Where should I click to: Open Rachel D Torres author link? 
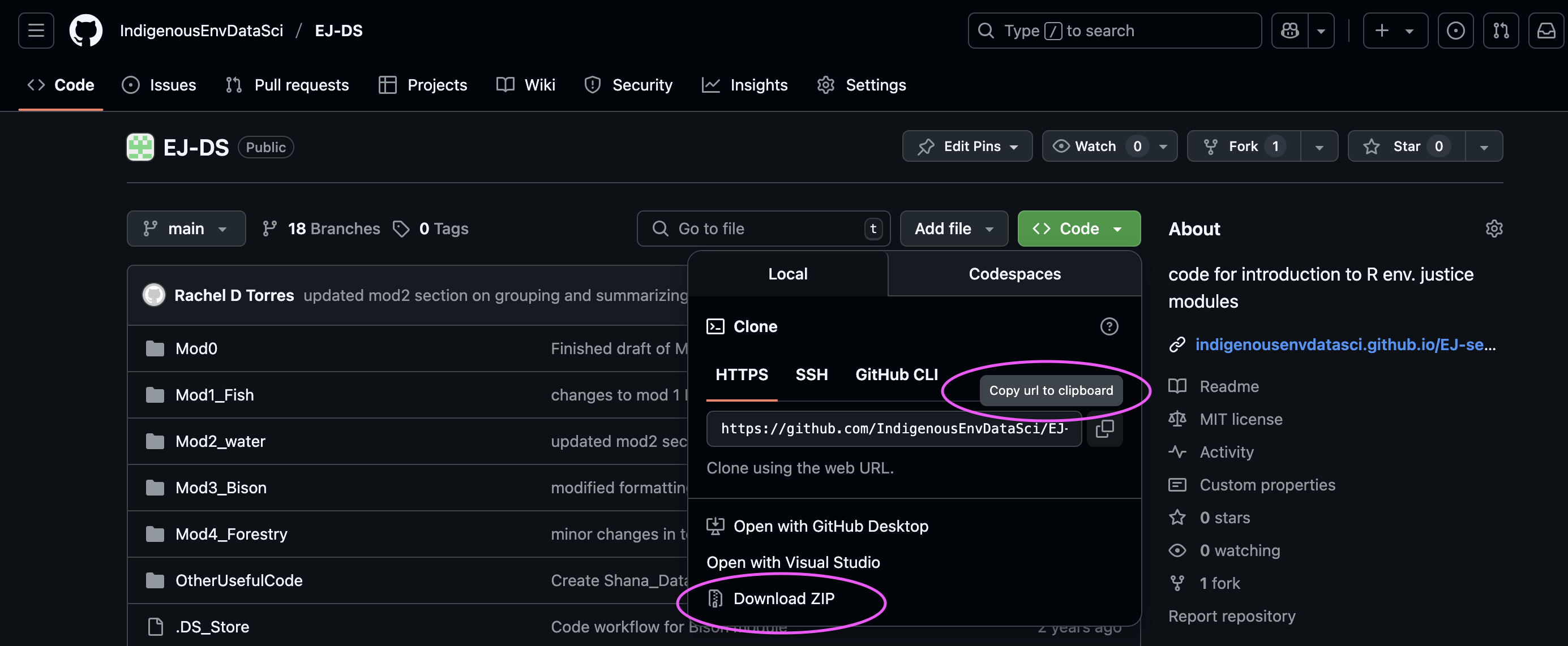click(234, 295)
